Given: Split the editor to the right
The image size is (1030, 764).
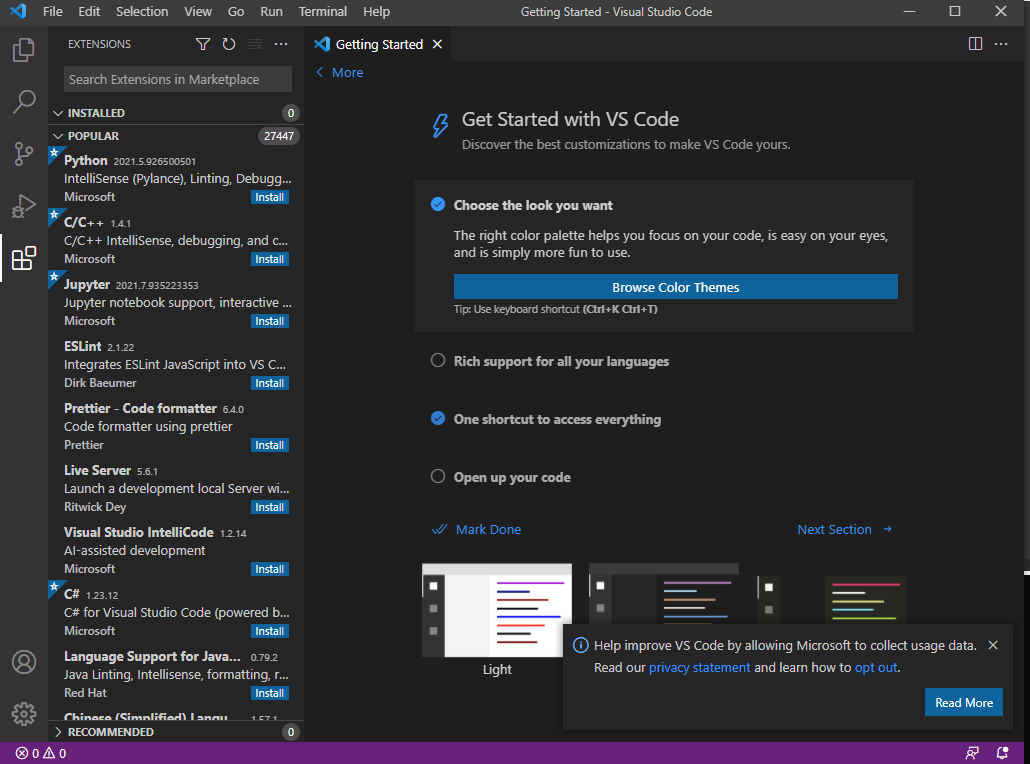Looking at the screenshot, I should (975, 44).
